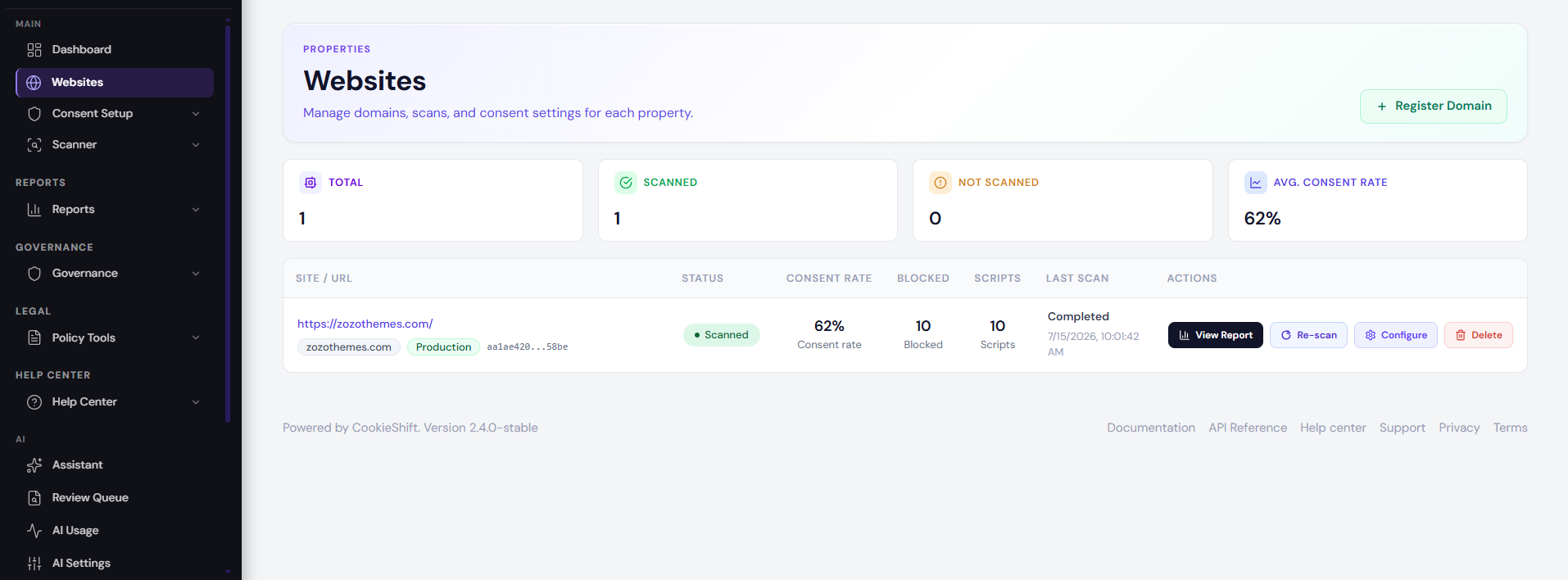The image size is (1568, 580).
Task: Click the AI Settings sliders icon
Action: click(x=34, y=564)
